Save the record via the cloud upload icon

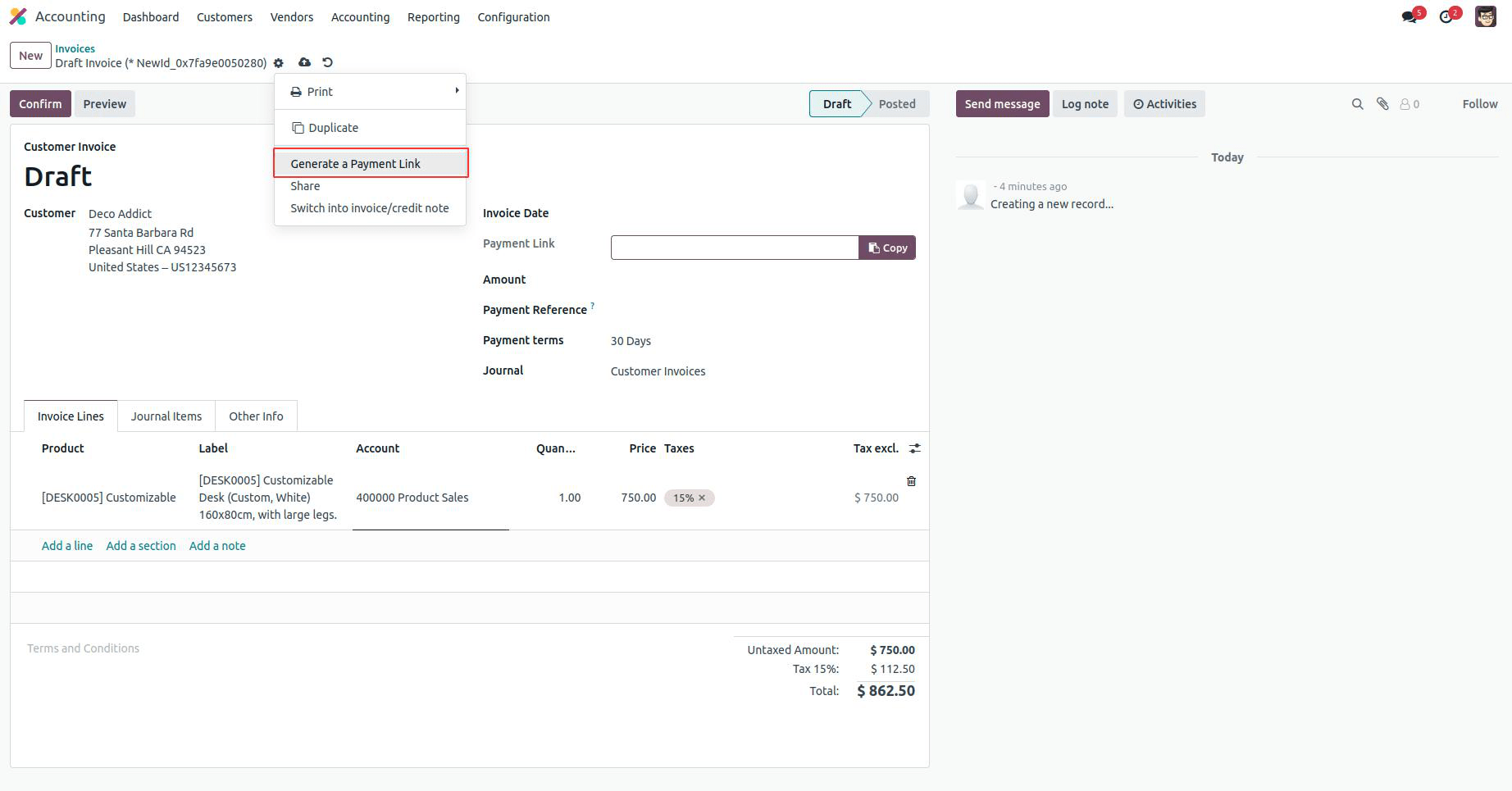pos(304,62)
